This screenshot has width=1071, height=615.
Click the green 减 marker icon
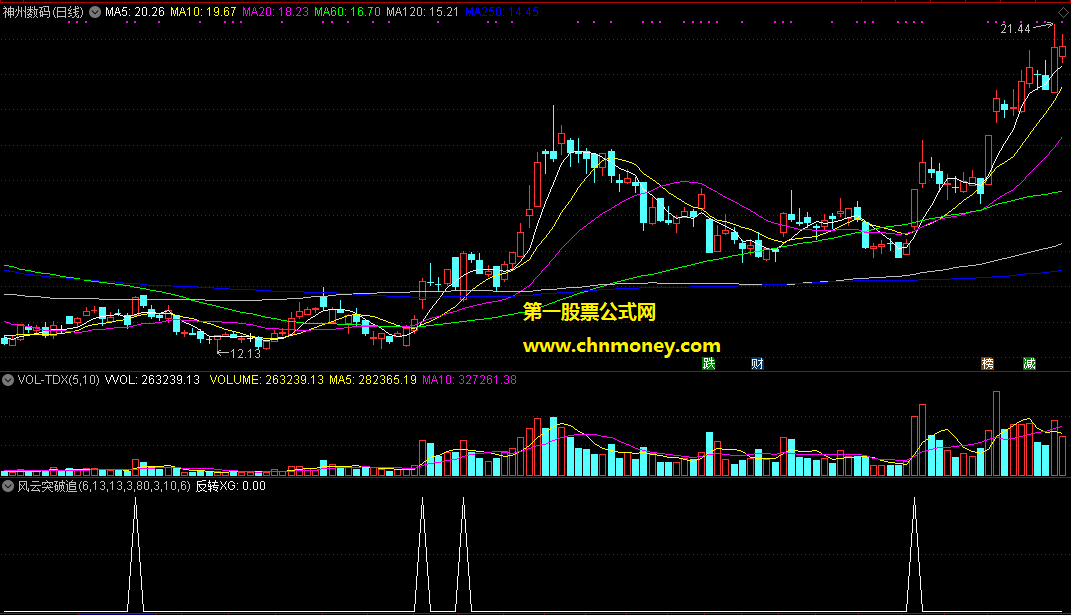point(1029,364)
